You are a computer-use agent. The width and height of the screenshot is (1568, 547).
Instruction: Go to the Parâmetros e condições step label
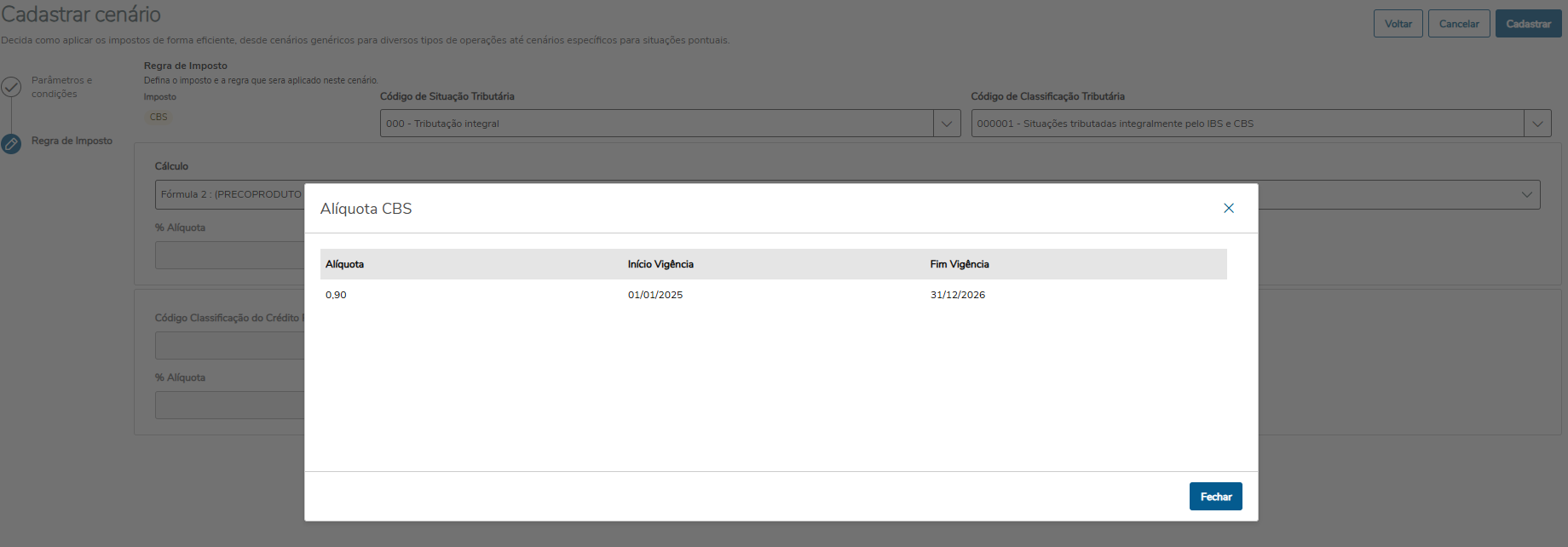click(x=61, y=87)
